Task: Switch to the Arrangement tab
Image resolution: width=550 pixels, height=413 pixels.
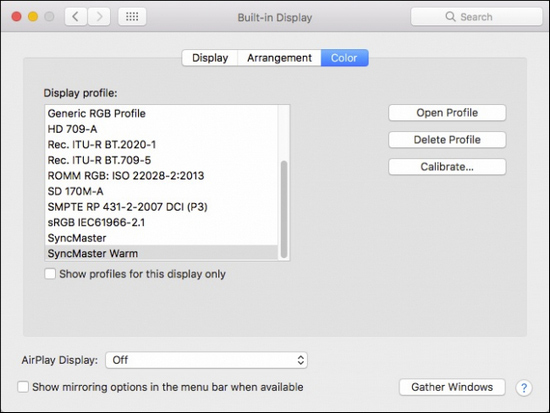Action: (279, 58)
